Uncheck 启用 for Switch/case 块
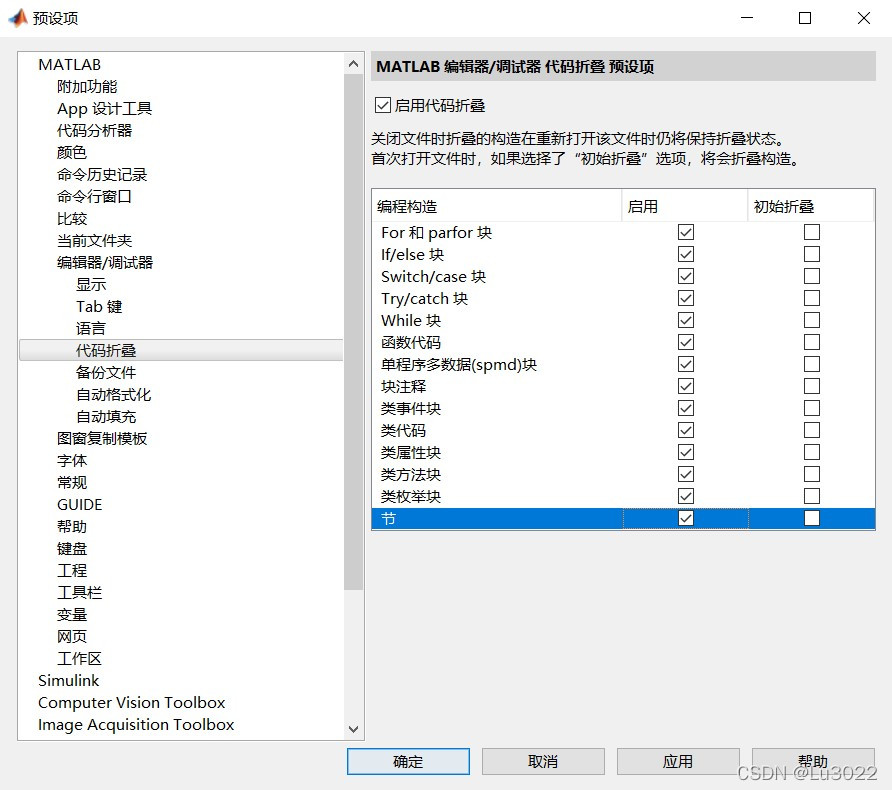Screen dimensions: 892x790 [x=685, y=276]
